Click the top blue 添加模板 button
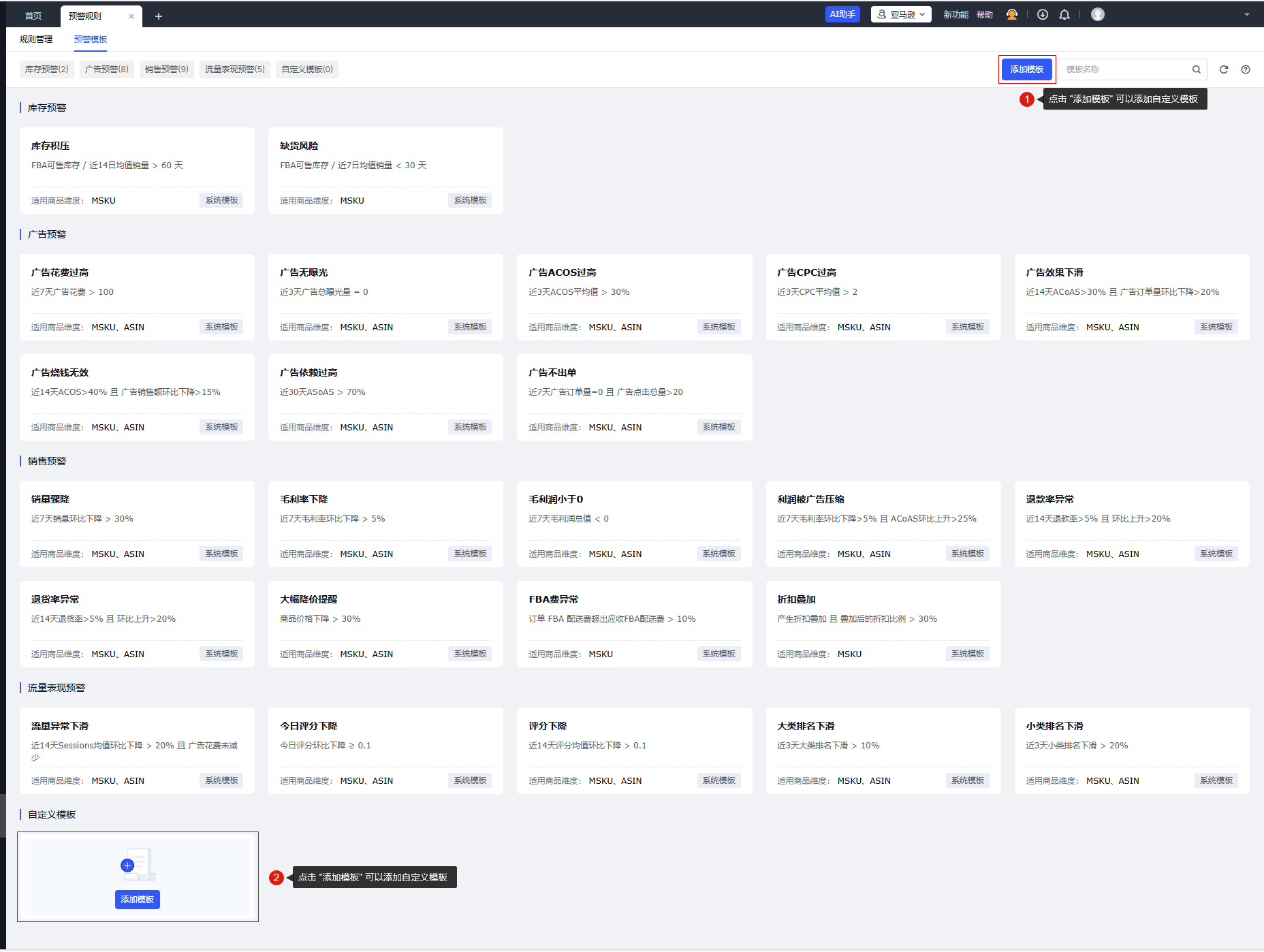1264x952 pixels. [1026, 69]
